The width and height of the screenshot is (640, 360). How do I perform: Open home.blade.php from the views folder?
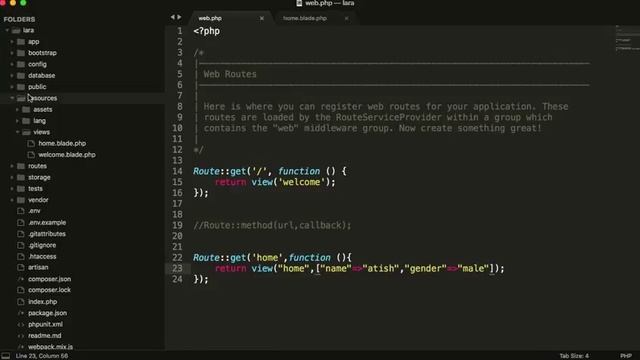pos(62,144)
